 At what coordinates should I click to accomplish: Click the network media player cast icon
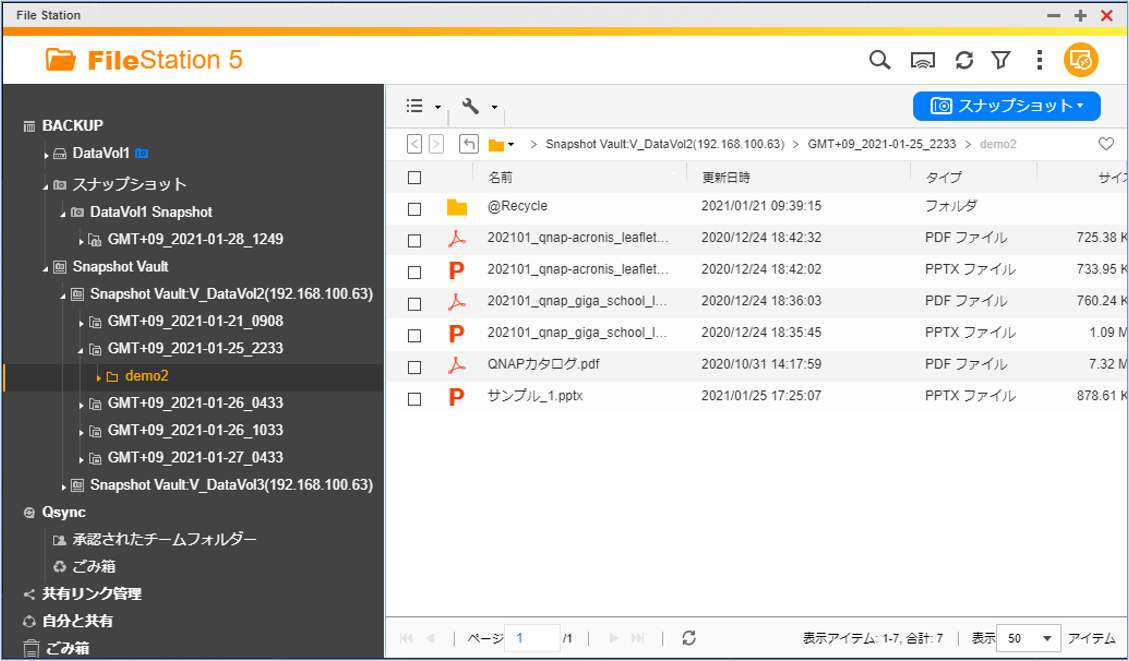pos(922,60)
